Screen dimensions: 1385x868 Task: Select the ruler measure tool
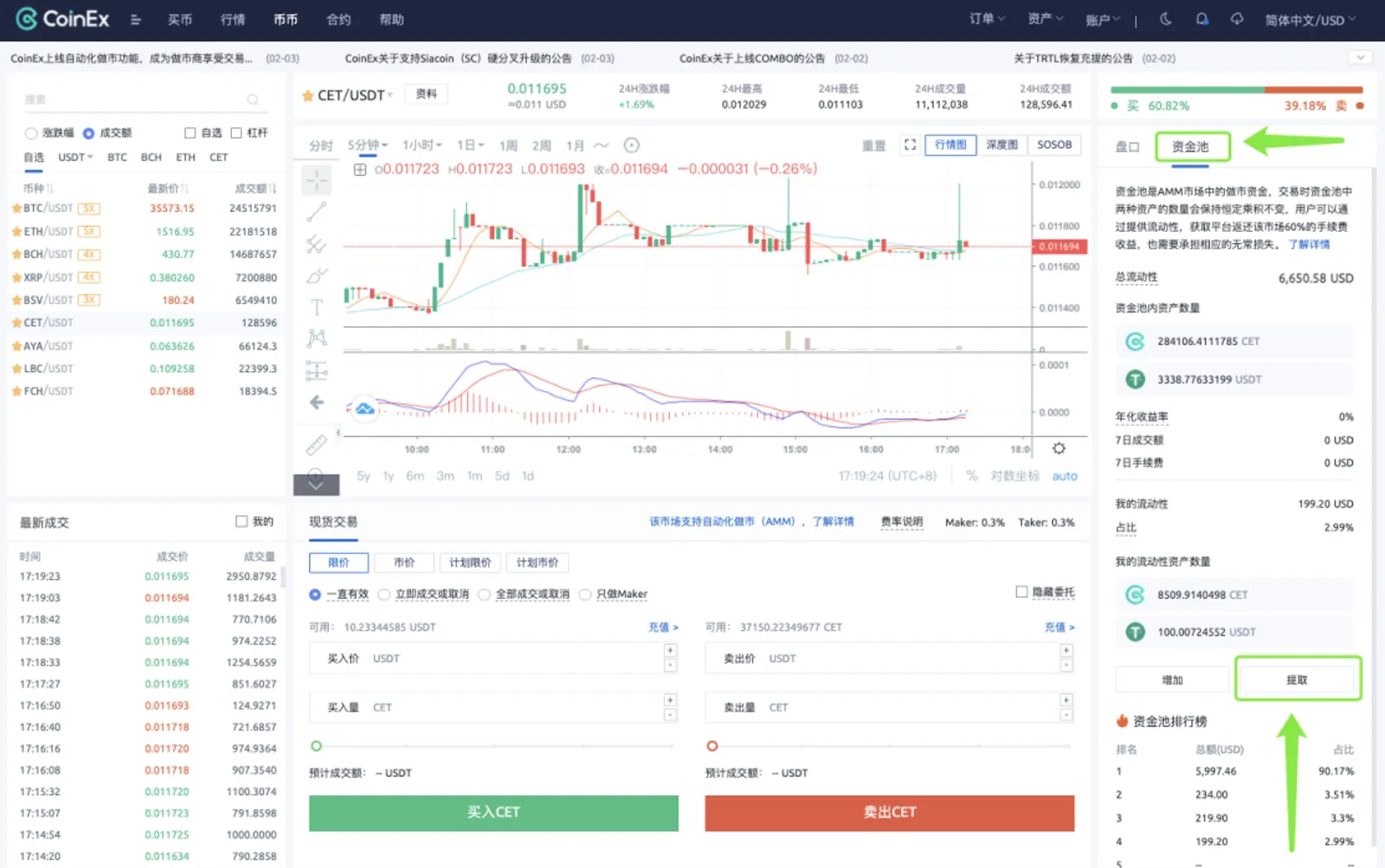point(316,445)
